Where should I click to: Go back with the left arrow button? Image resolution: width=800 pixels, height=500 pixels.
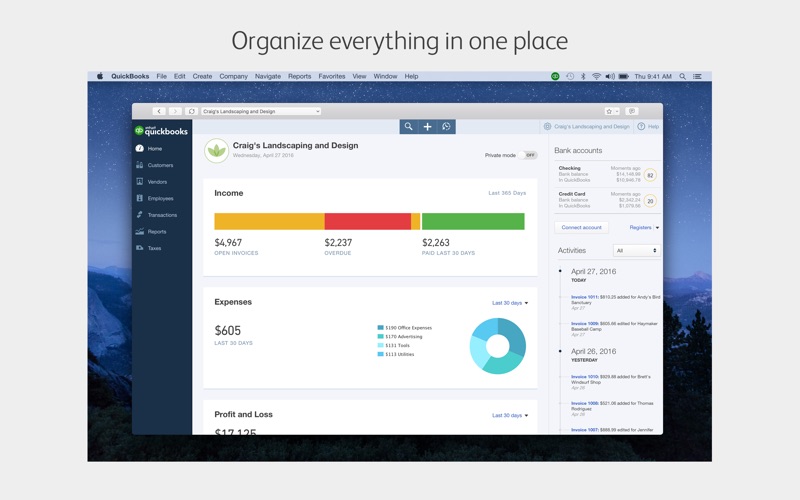coord(159,111)
